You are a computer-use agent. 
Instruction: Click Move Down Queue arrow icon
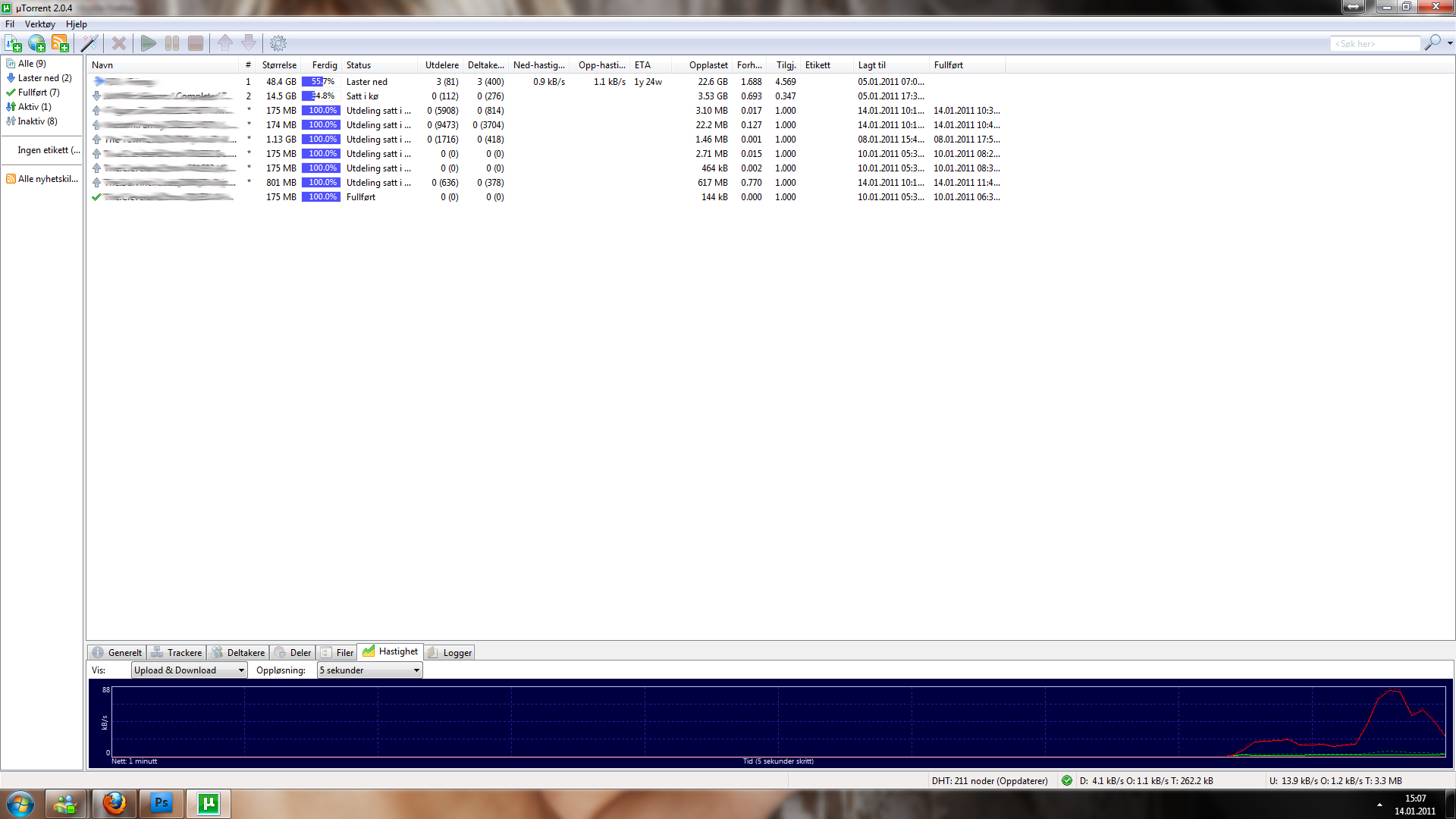(x=249, y=43)
